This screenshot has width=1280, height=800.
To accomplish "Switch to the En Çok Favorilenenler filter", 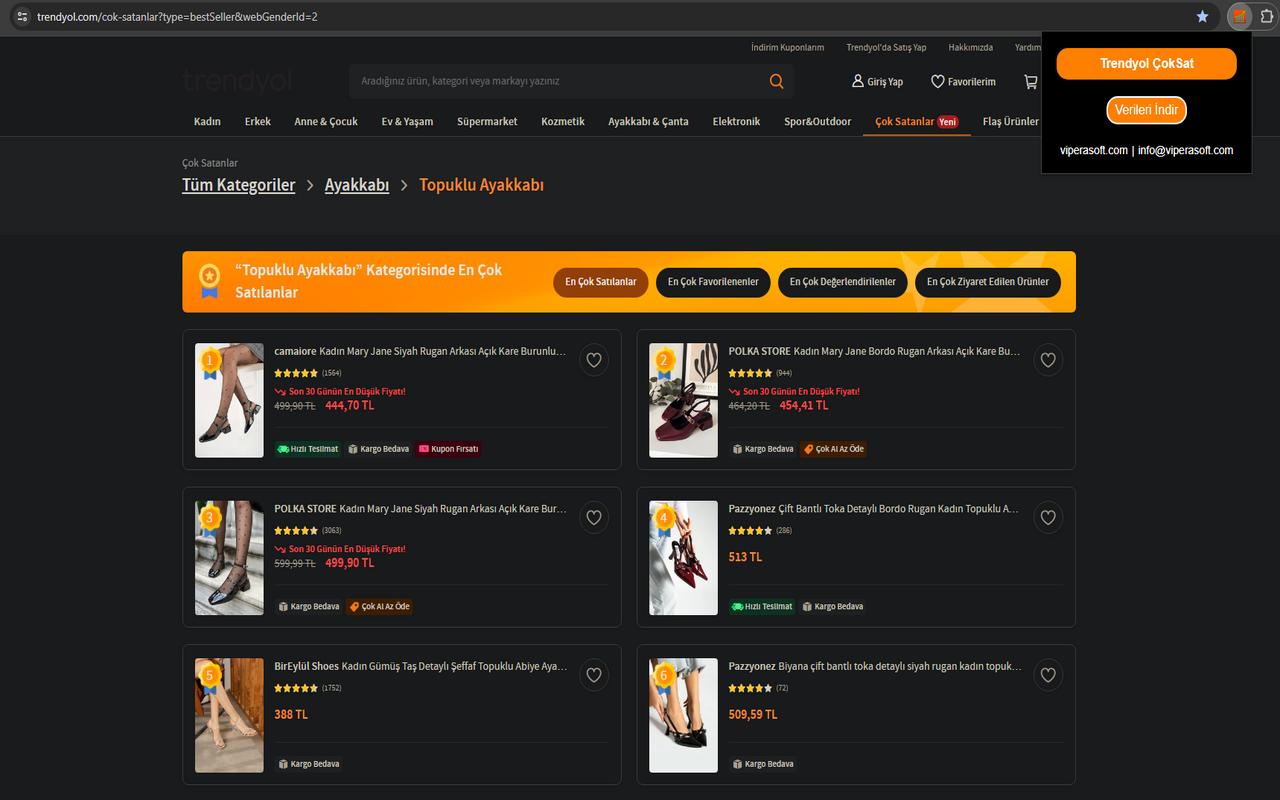I will coord(713,282).
